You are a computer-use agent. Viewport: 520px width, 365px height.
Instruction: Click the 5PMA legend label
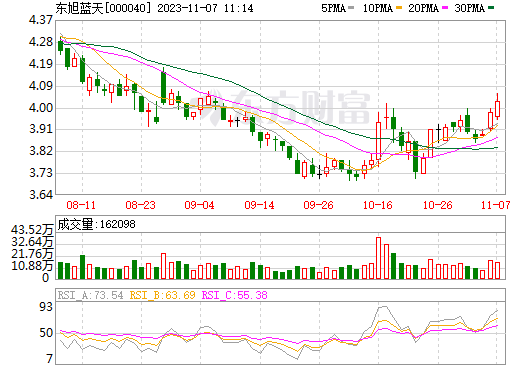tap(333, 8)
